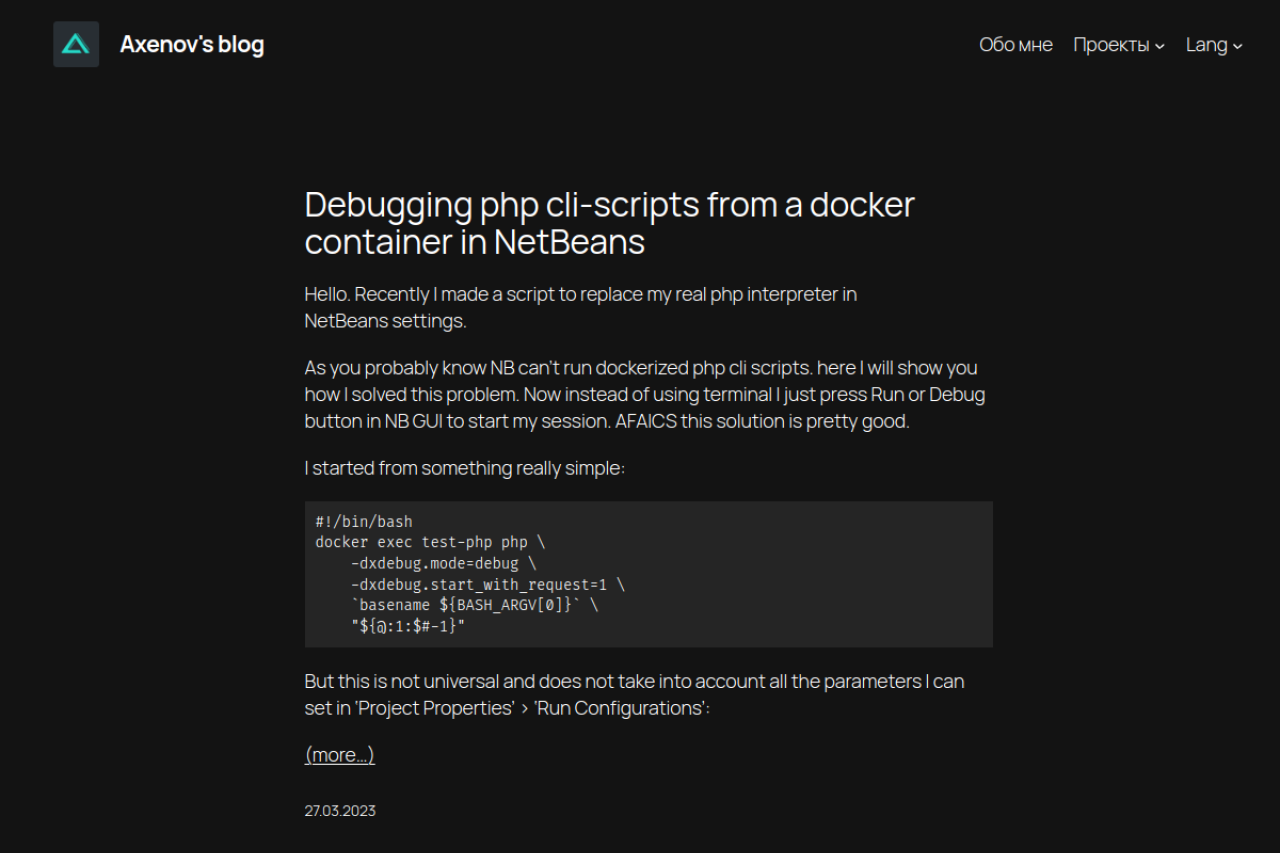
Task: Click the "I started from something really simple" text
Action: pyautogui.click(x=464, y=468)
